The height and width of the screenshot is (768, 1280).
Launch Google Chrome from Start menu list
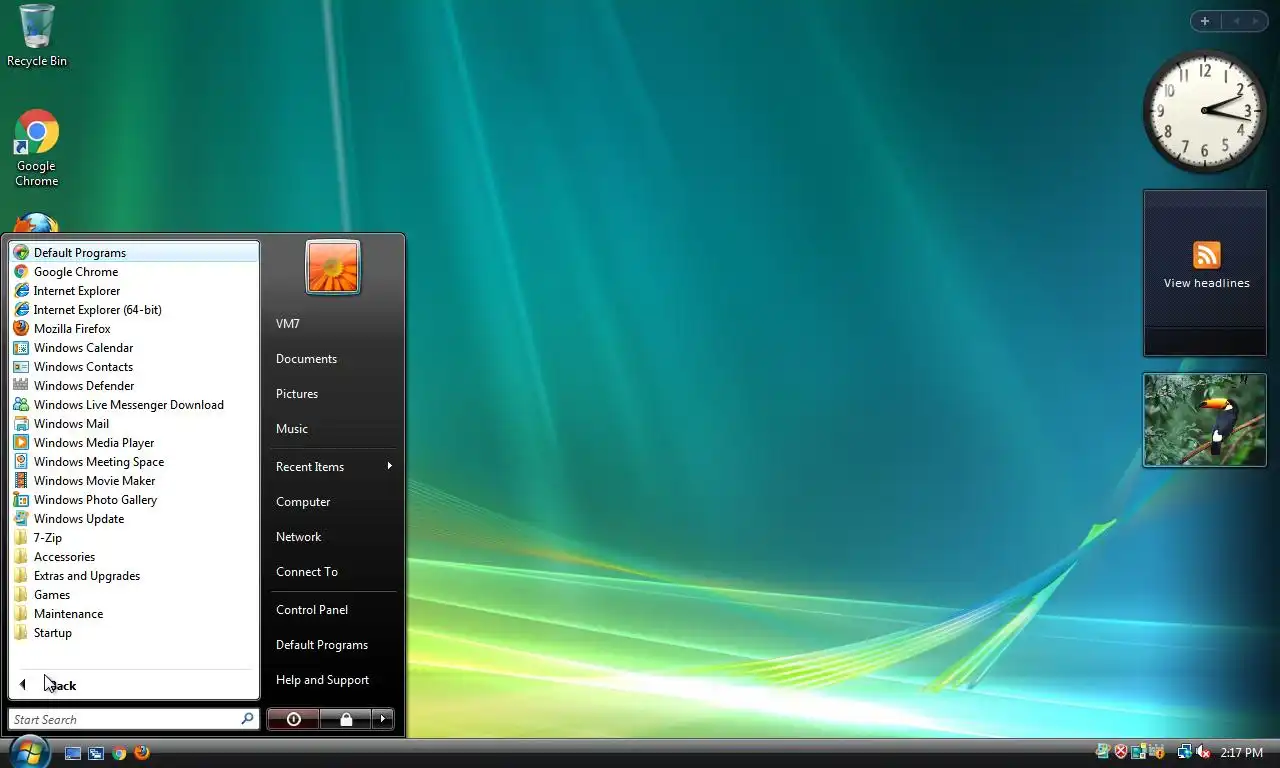click(x=134, y=272)
